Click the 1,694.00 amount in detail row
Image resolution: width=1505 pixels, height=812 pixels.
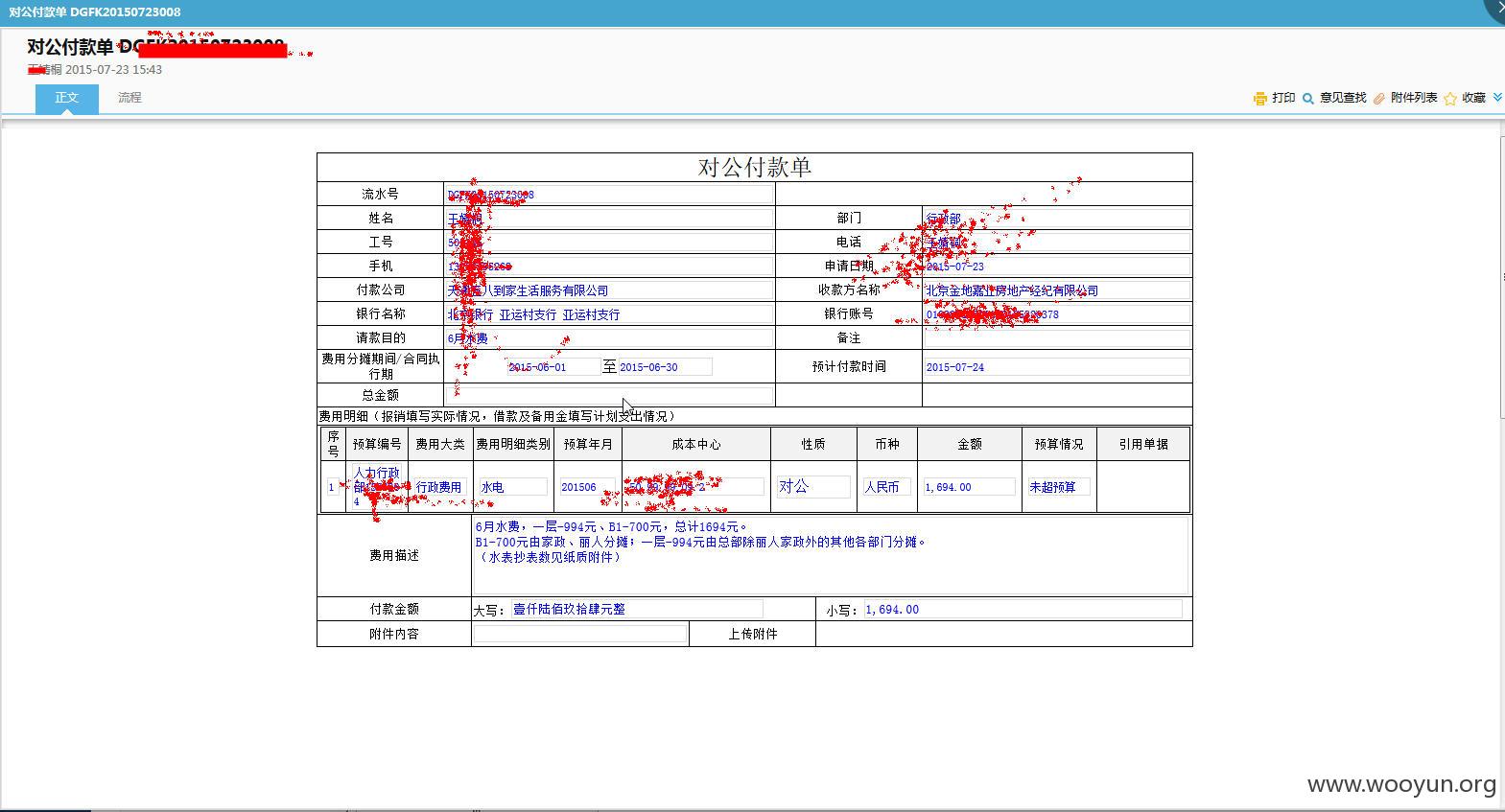click(x=969, y=487)
